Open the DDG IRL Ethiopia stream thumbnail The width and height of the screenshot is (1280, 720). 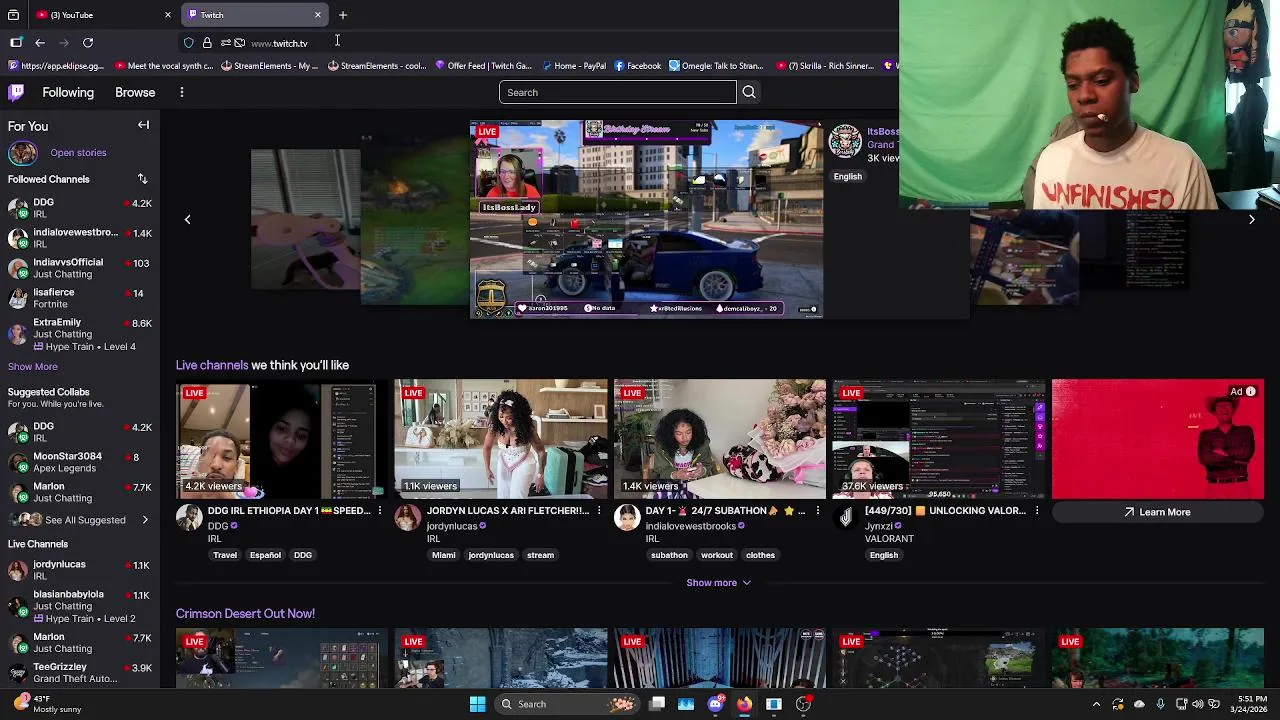pos(281,439)
